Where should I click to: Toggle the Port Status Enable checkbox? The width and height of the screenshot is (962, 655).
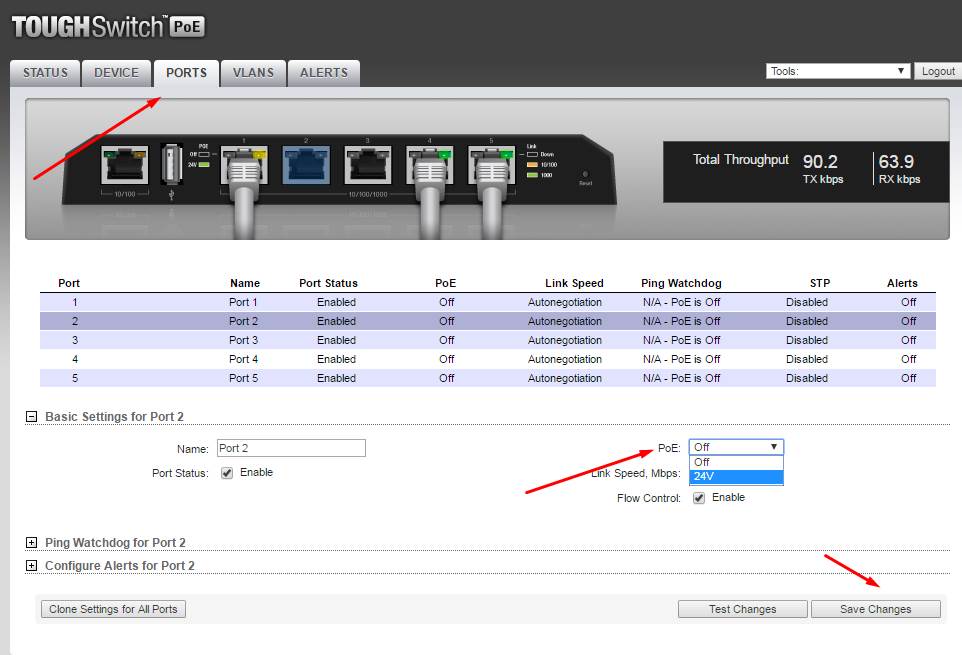click(227, 473)
